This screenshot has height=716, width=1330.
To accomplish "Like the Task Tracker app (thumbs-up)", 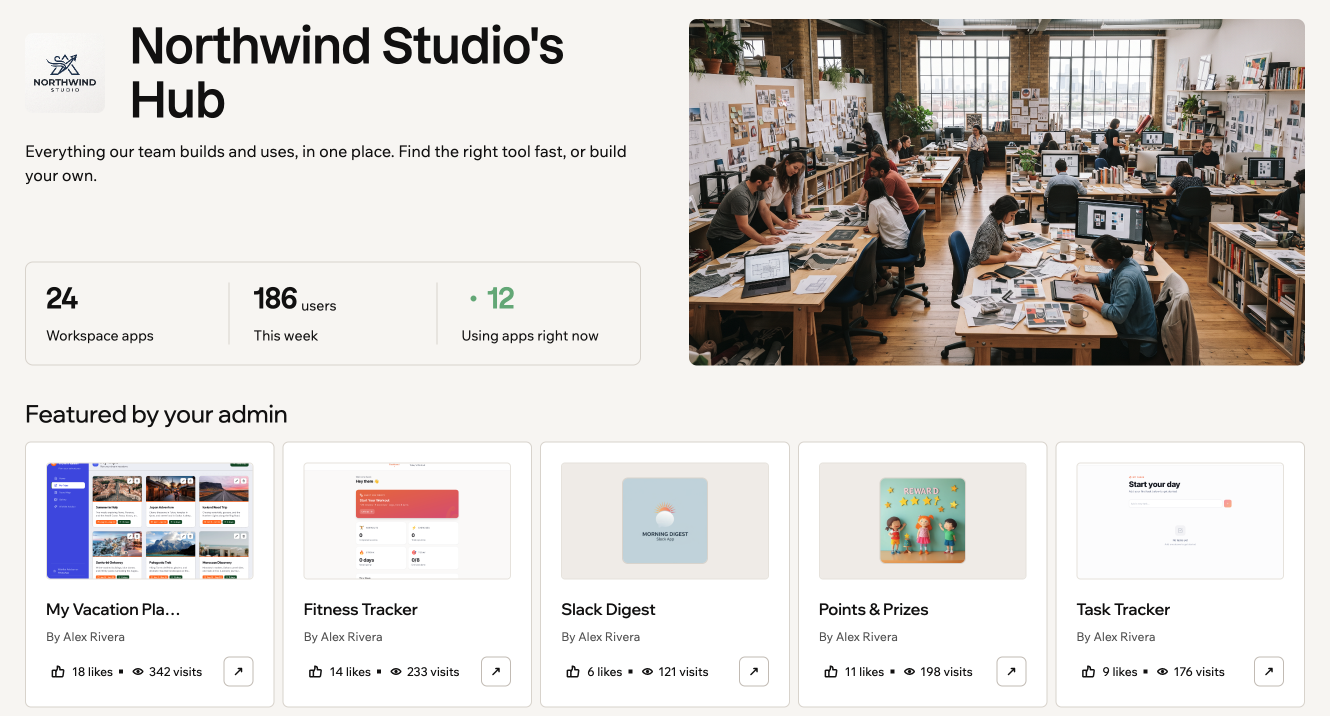I will coord(1089,672).
